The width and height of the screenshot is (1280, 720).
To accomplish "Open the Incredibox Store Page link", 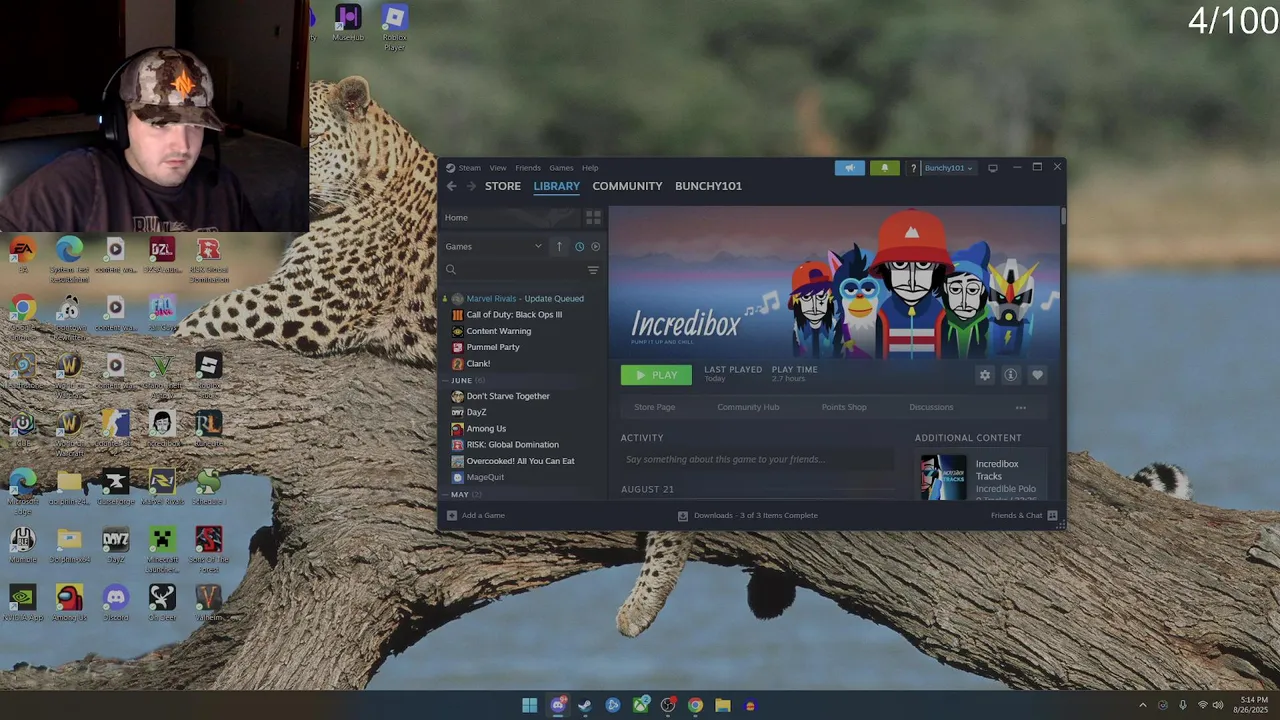I will coord(654,407).
